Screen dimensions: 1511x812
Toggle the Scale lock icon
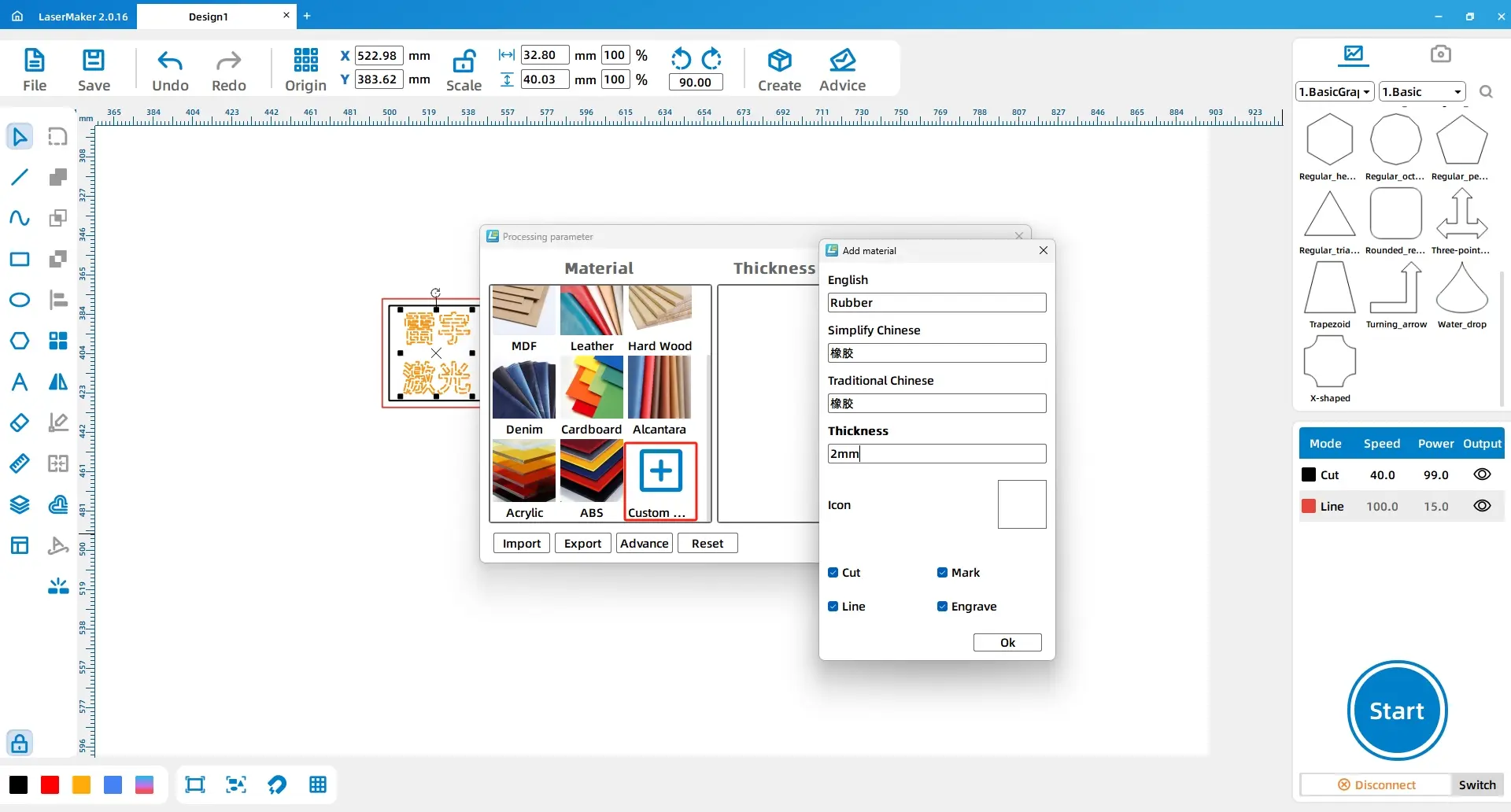point(464,61)
